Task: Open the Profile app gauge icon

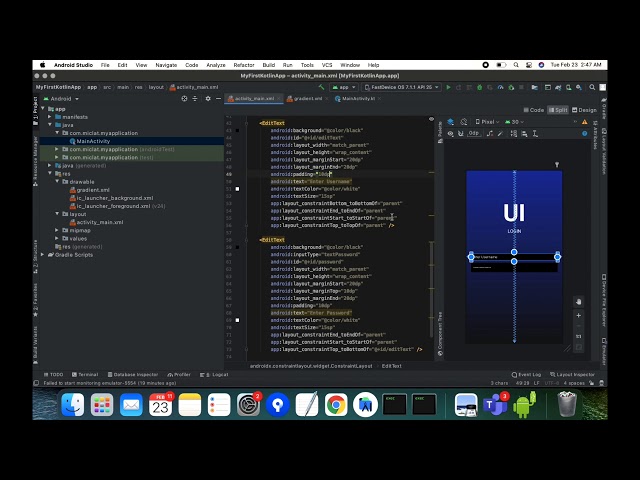Action: 500,87
